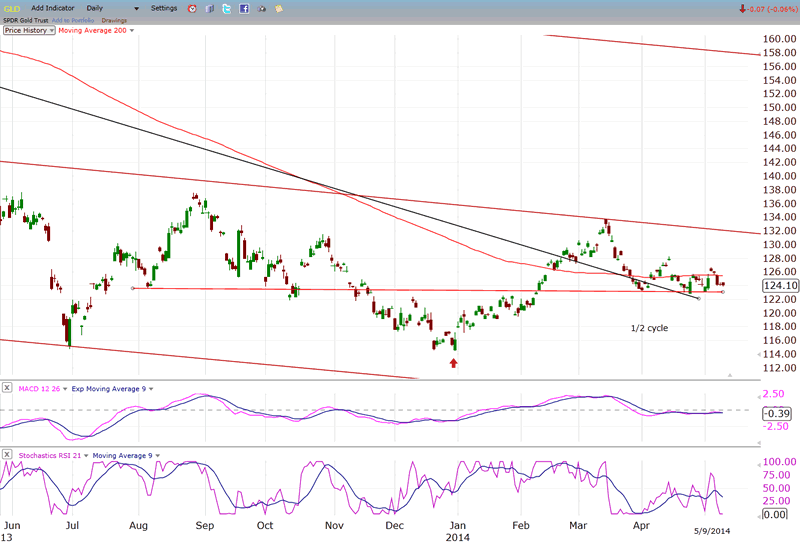Click the red up arrow marker on chart
Screen dimensions: 800x543
point(455,364)
